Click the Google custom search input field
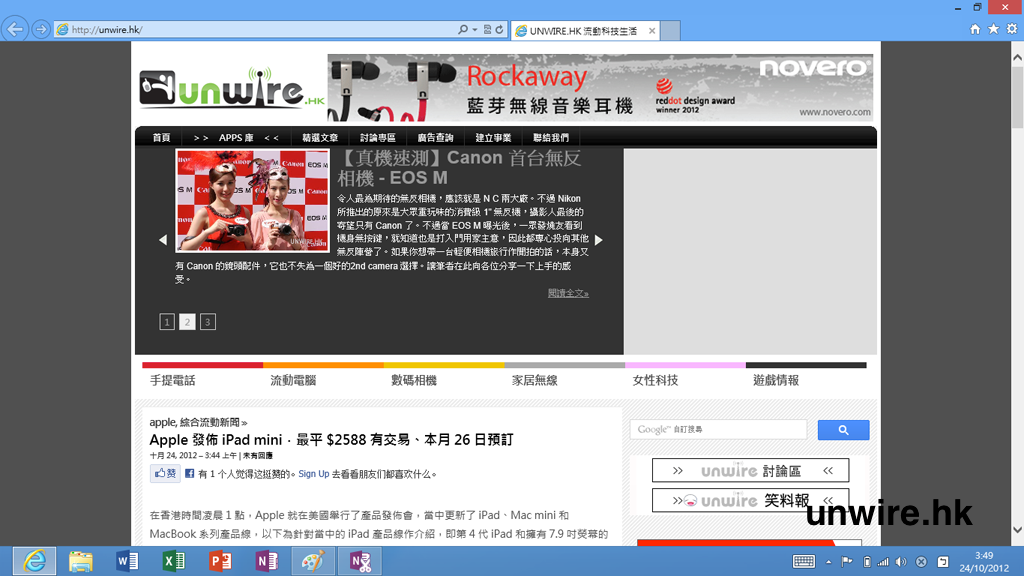 (x=718, y=430)
